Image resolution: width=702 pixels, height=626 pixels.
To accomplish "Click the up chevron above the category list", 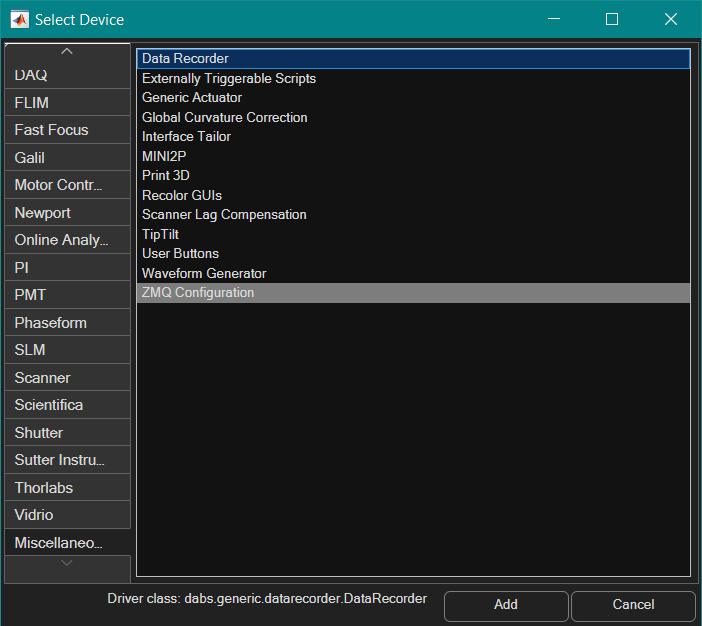I will point(67,51).
